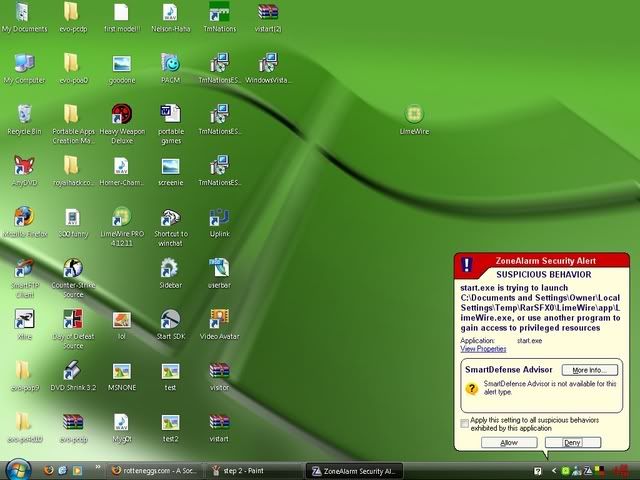
Task: Launch Firefox from the quick launch bar
Action: [x=49, y=471]
